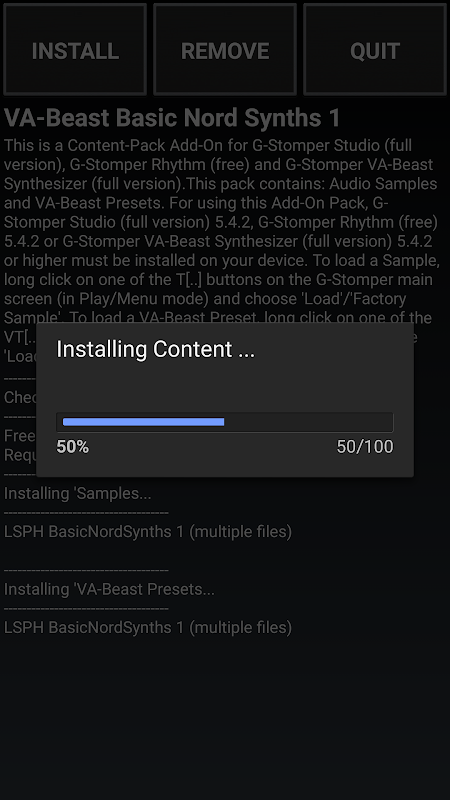The image size is (450, 800).
Task: Click the blue installation progress bar
Action: (143, 422)
